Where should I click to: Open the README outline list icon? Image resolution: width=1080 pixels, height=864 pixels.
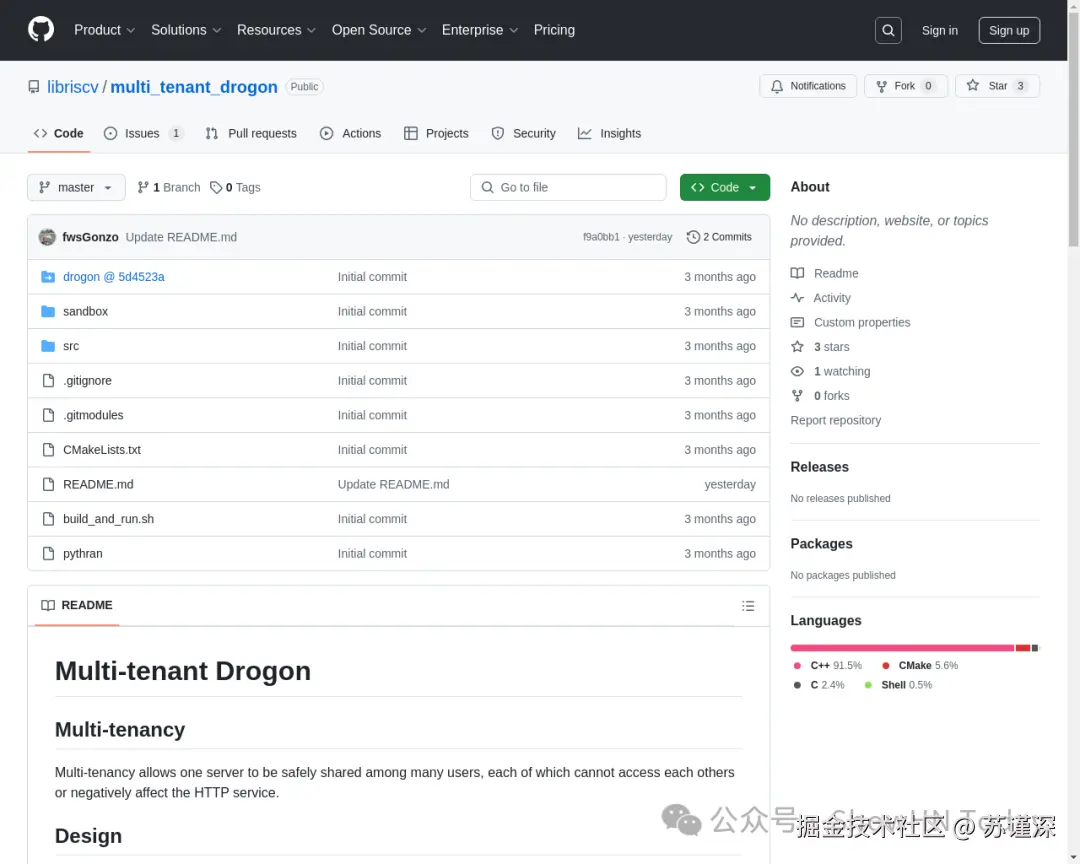coord(748,606)
